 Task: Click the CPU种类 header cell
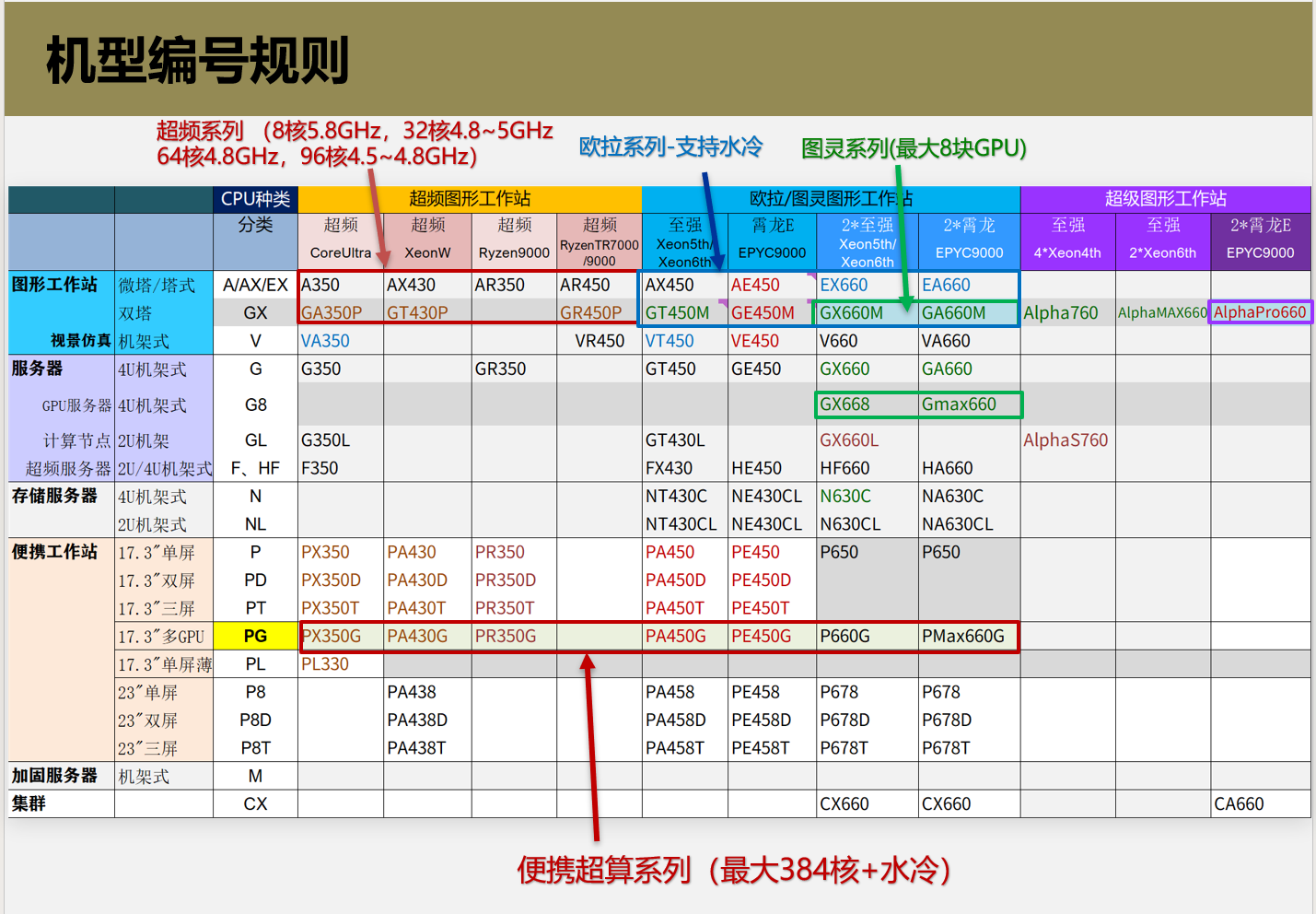(x=255, y=199)
